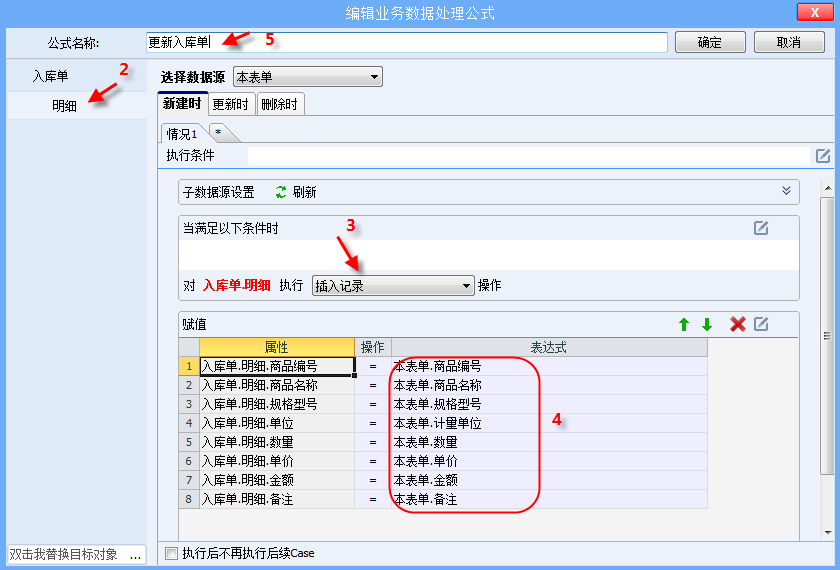Click the scrollbar up arrow on the right

click(x=828, y=188)
